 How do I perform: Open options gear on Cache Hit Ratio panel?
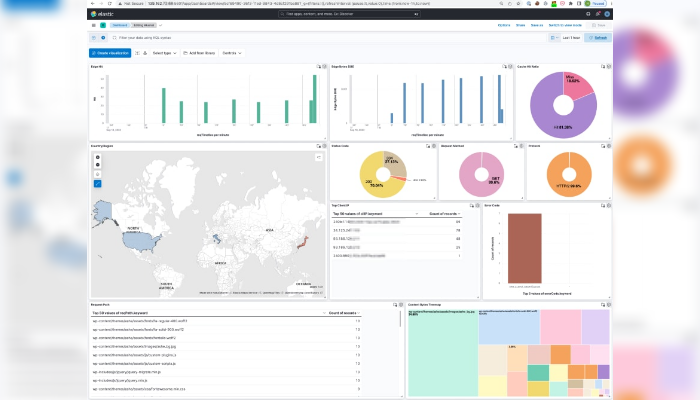[605, 66]
